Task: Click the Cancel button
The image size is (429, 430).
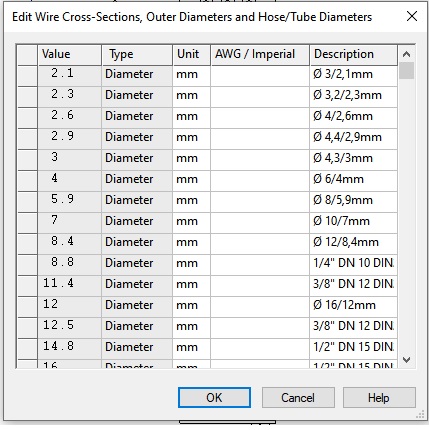Action: [298, 397]
